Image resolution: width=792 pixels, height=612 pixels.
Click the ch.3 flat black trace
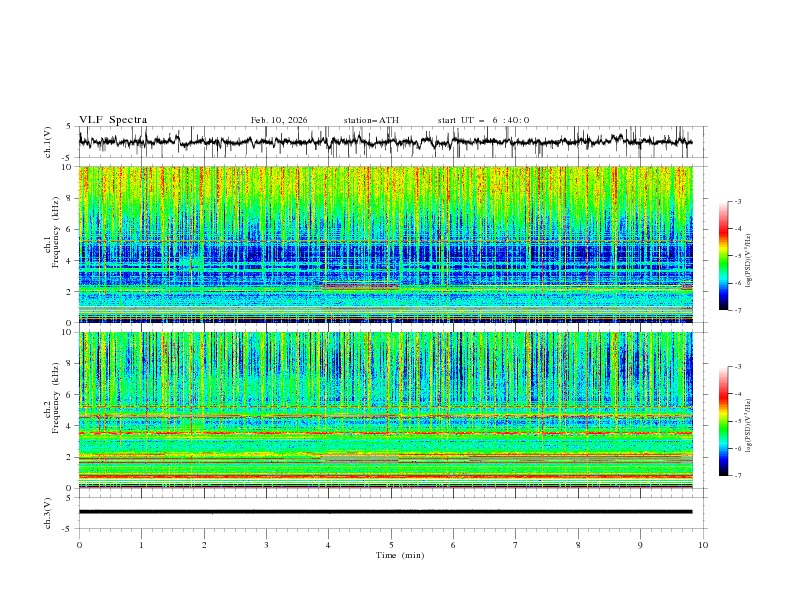coord(386,512)
